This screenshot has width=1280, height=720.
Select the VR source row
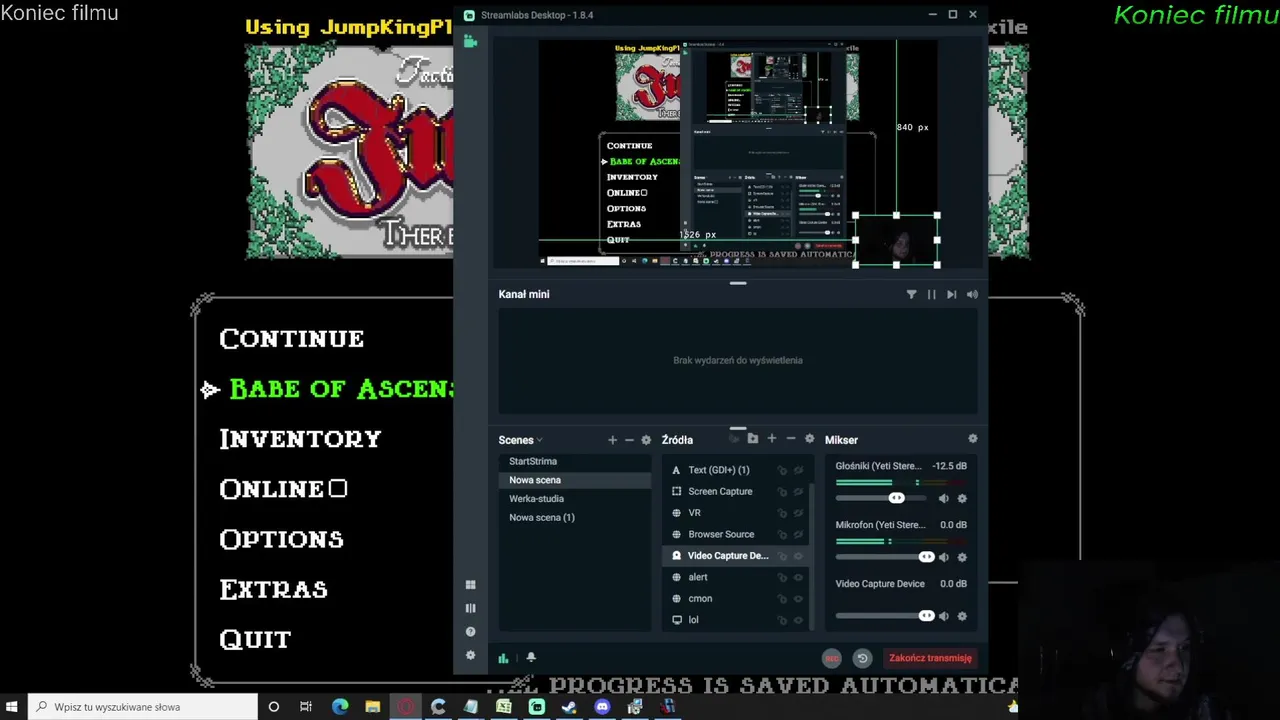pyautogui.click(x=735, y=513)
